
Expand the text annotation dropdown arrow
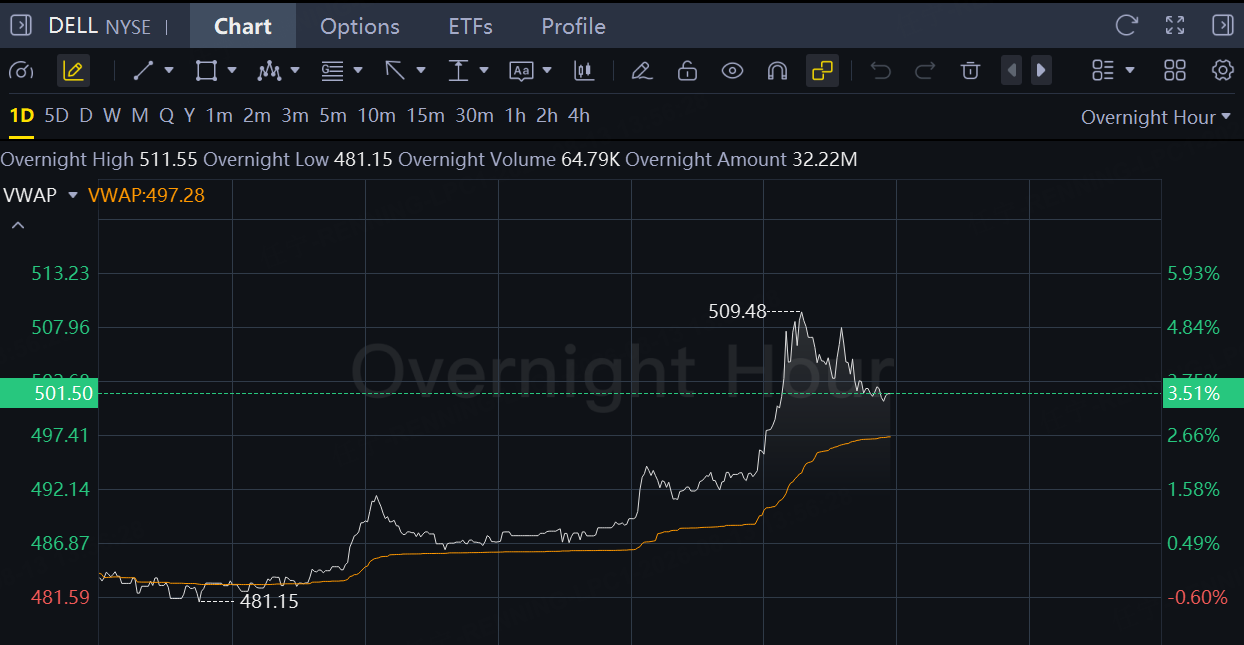(547, 71)
